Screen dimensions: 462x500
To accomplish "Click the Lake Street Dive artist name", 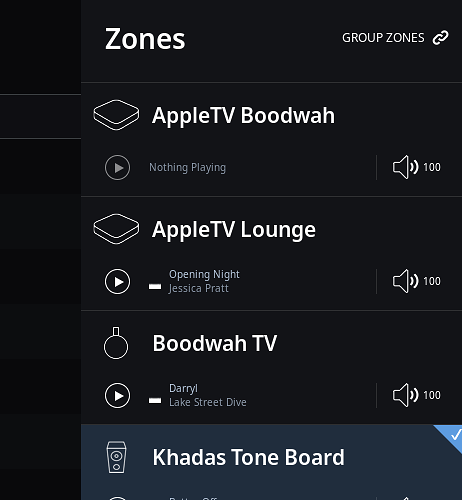I will click(208, 402).
